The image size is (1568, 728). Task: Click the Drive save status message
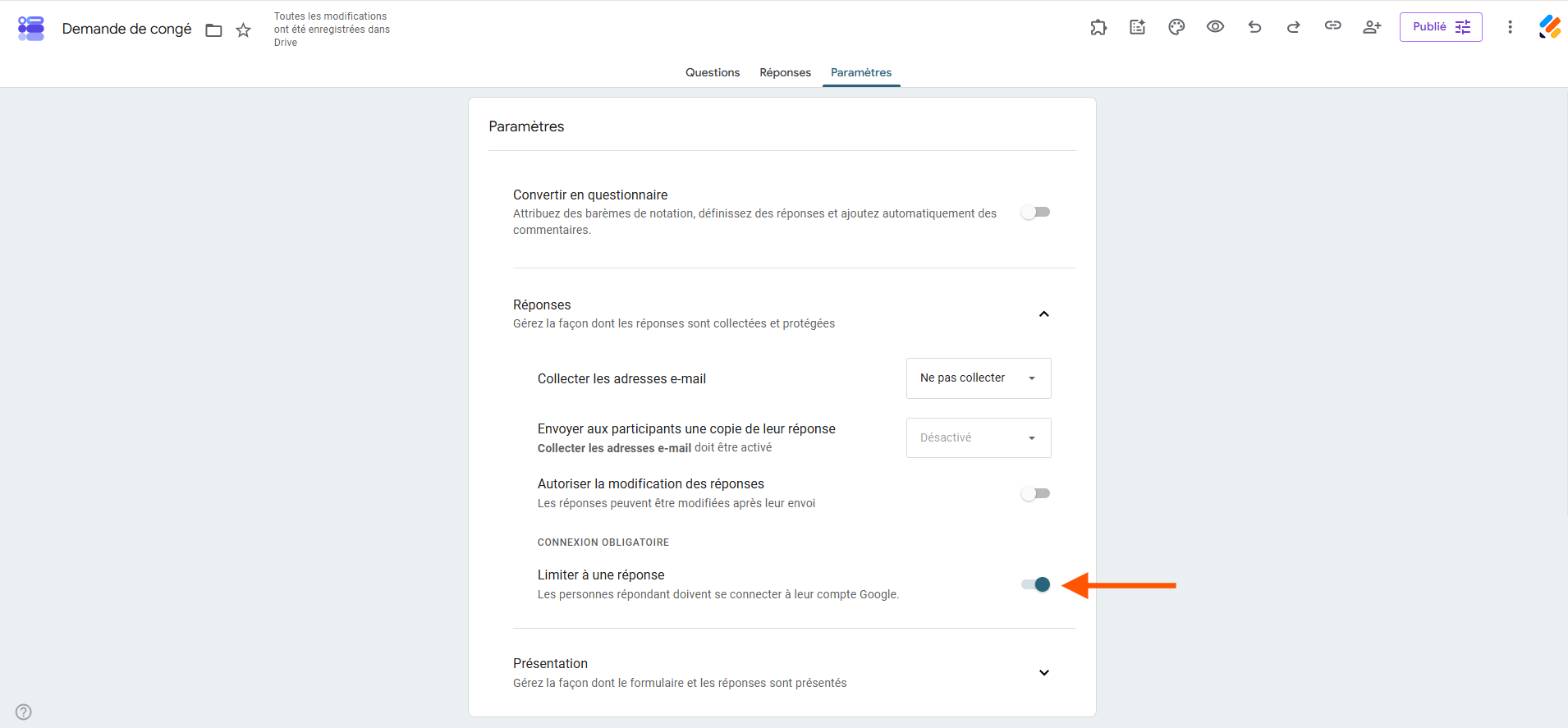332,30
